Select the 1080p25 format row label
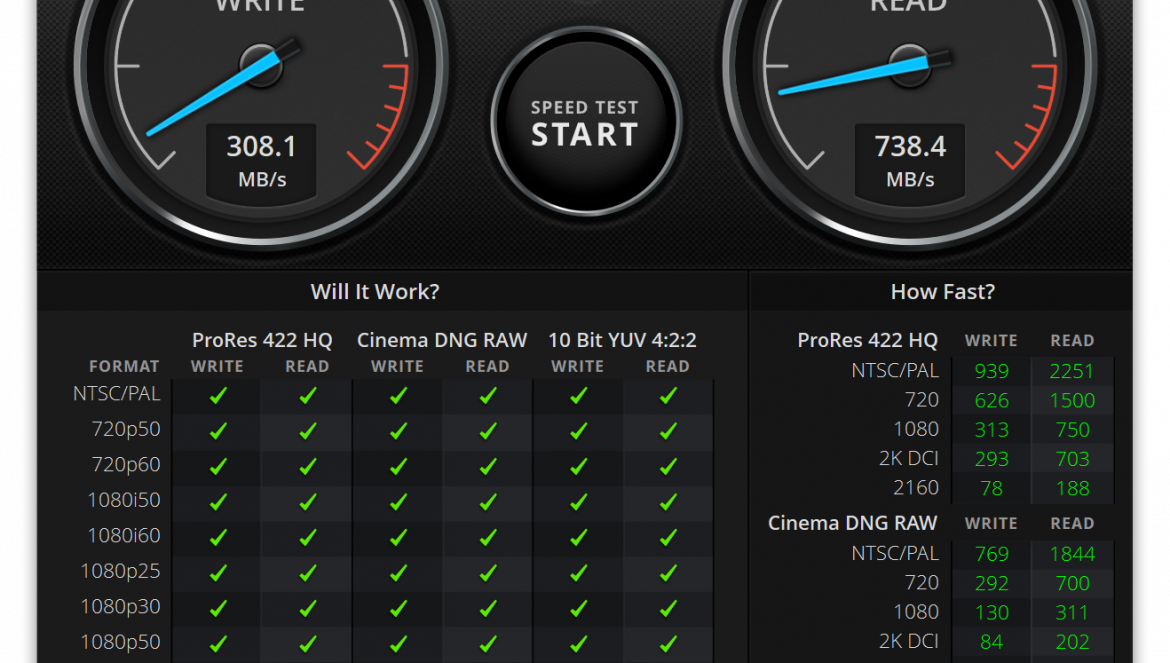 point(120,571)
